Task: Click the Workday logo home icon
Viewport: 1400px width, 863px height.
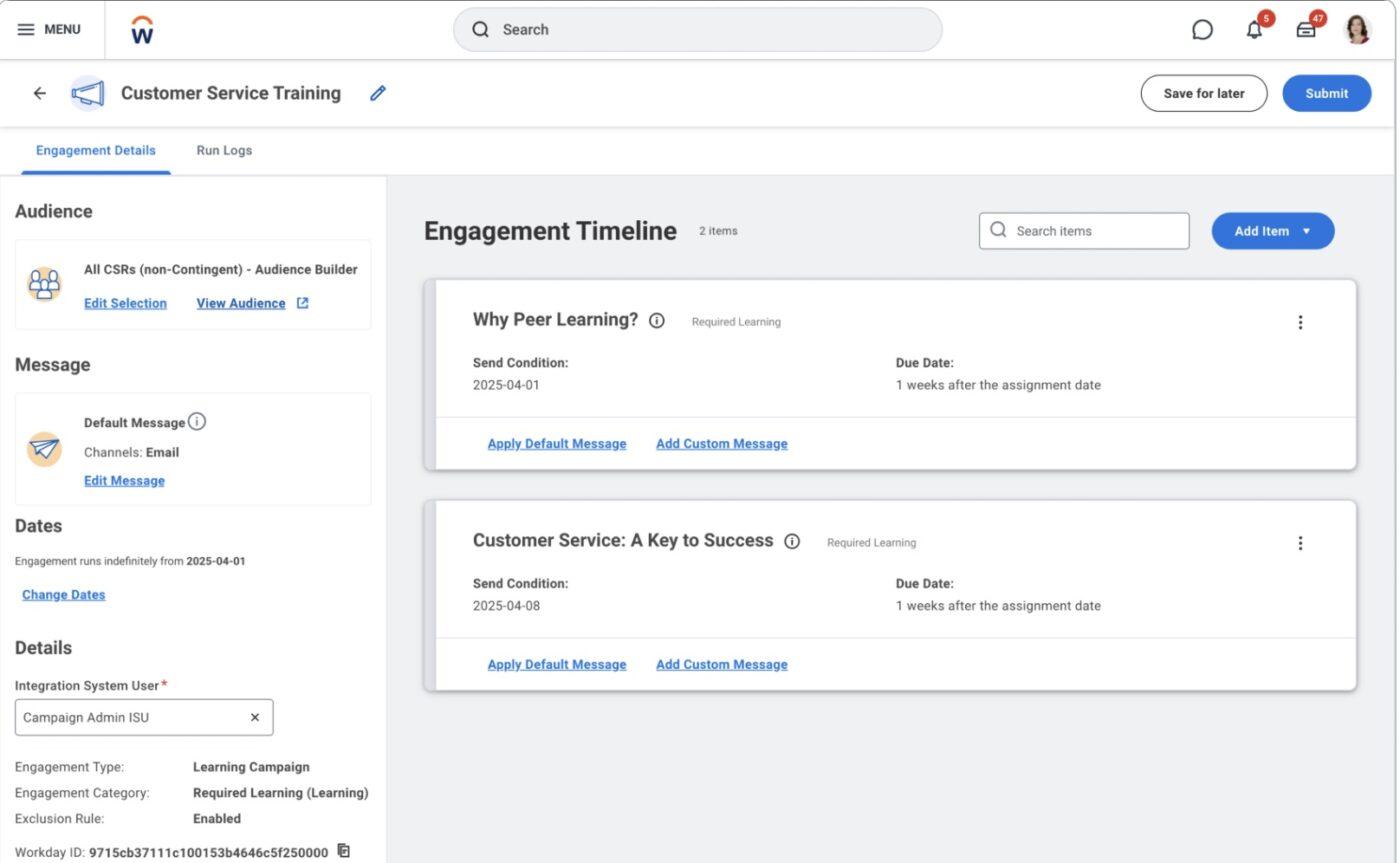Action: pyautogui.click(x=142, y=30)
